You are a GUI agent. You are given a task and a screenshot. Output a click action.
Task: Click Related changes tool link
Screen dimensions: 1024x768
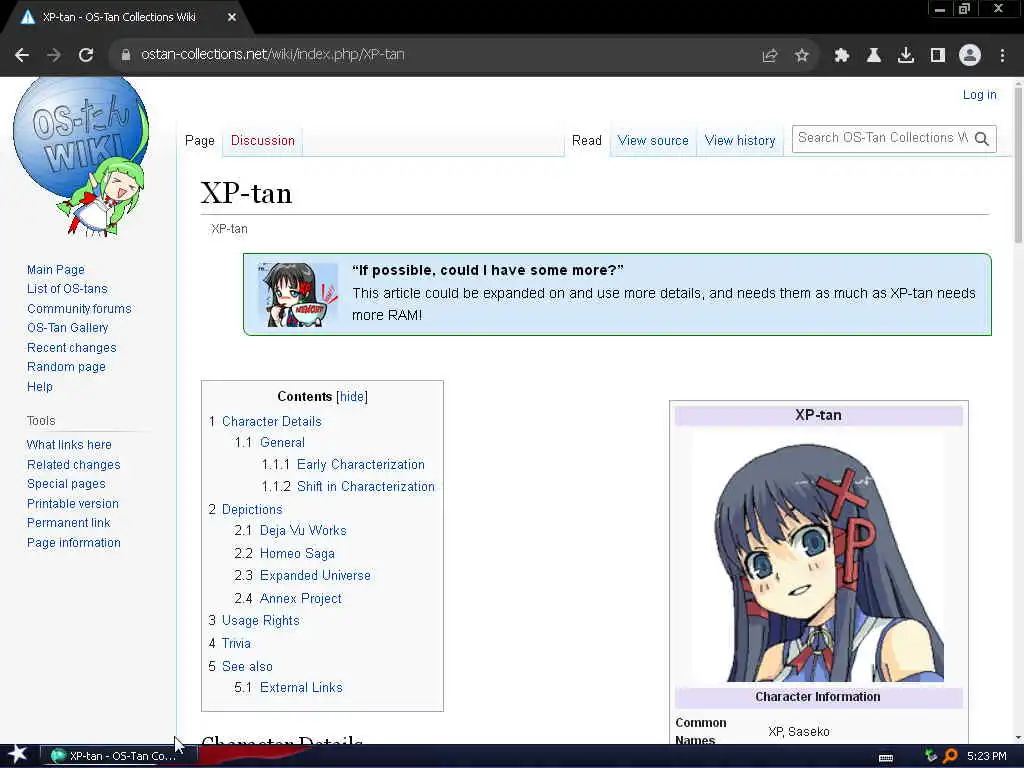click(x=74, y=464)
